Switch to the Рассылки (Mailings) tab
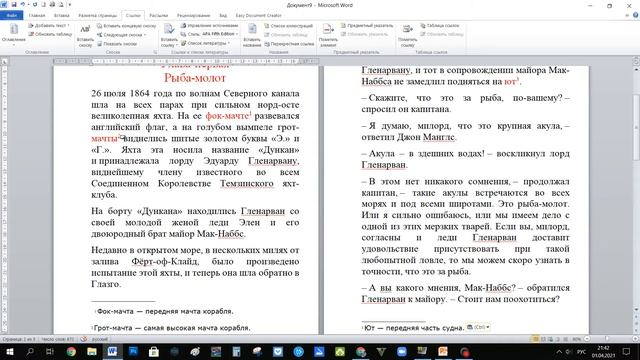 [x=158, y=16]
